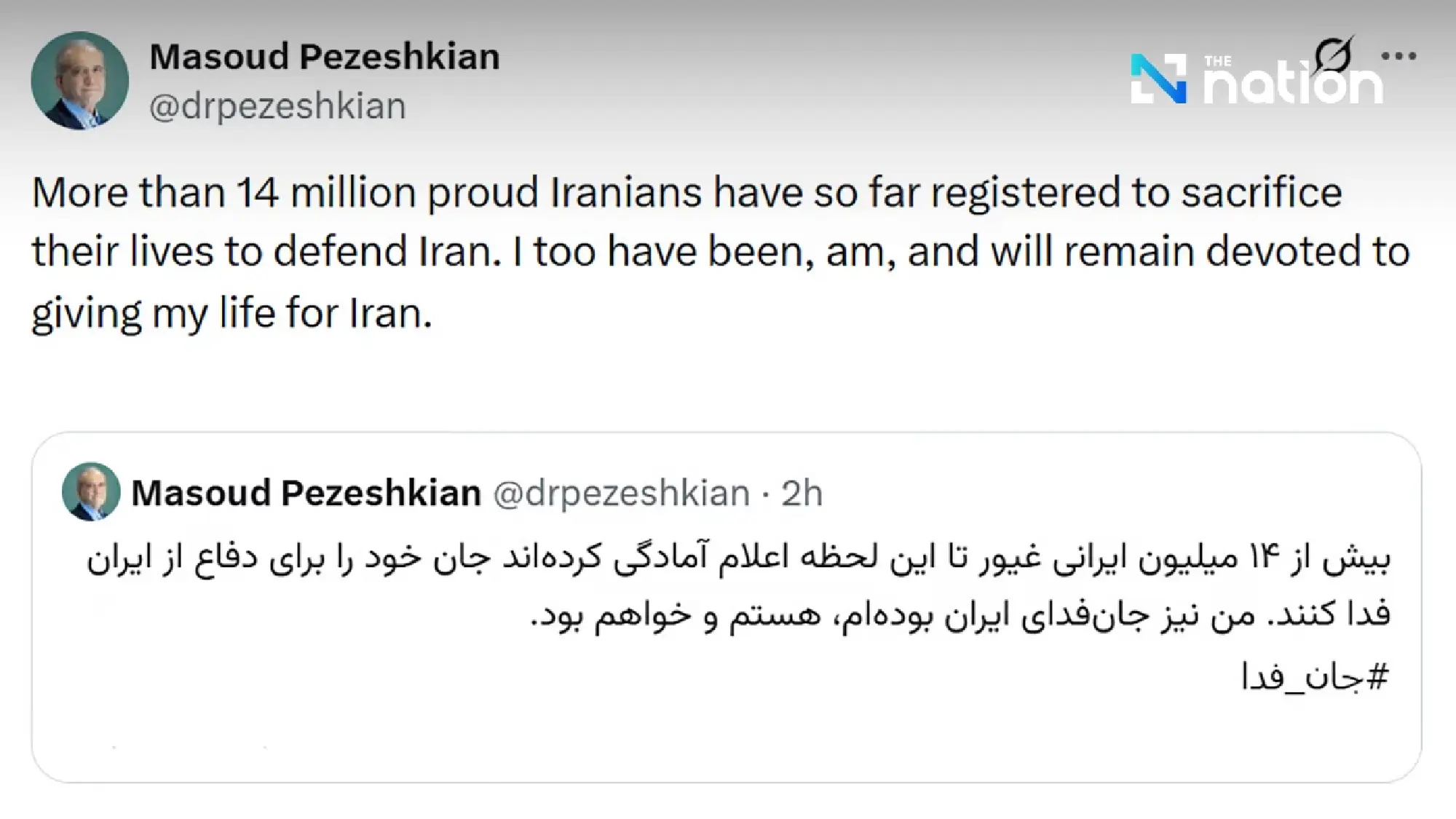This screenshot has width=1456, height=819.
Task: Click the line 'their lives to defend Iran'
Action: [721, 252]
